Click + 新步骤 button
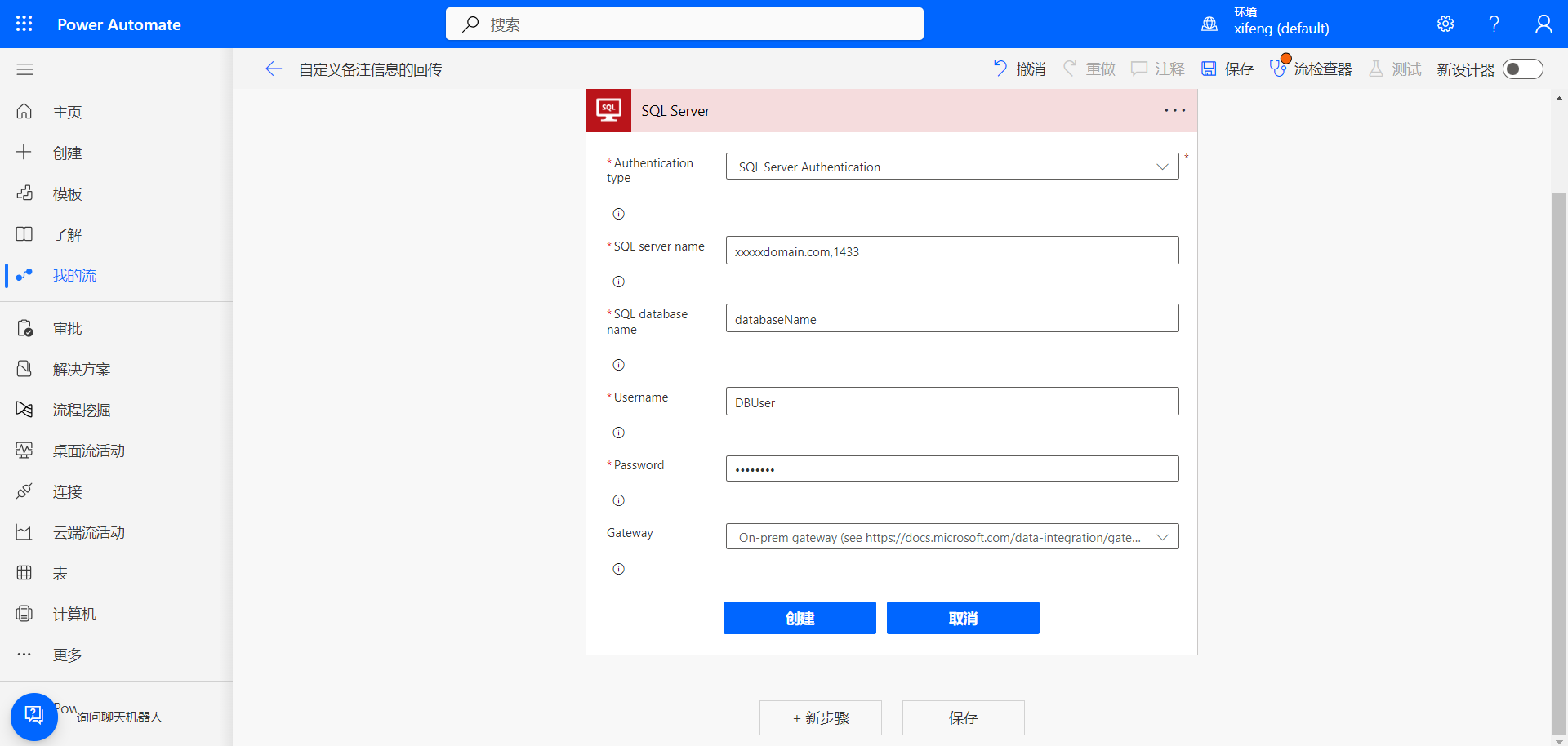Image resolution: width=1568 pixels, height=746 pixels. click(x=821, y=717)
